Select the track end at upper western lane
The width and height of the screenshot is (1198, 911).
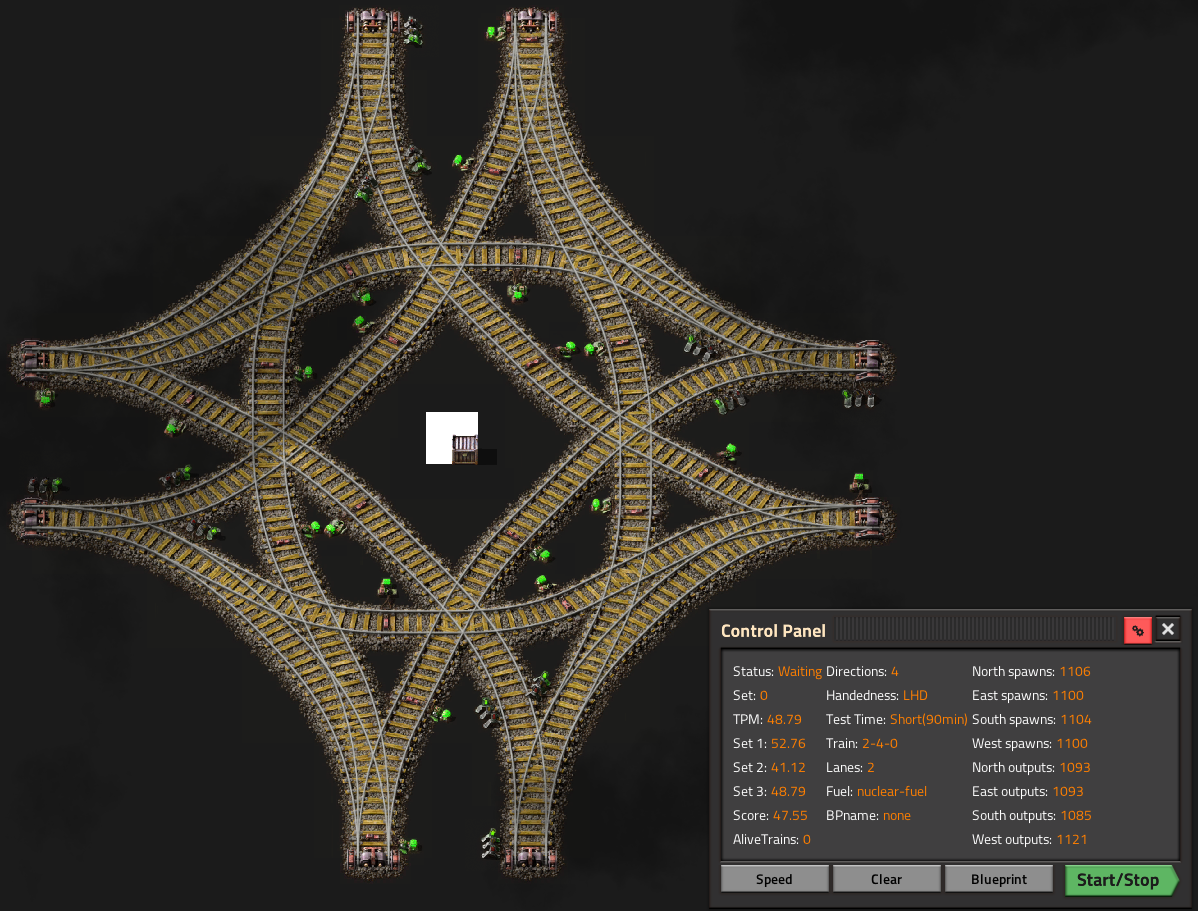tap(32, 358)
